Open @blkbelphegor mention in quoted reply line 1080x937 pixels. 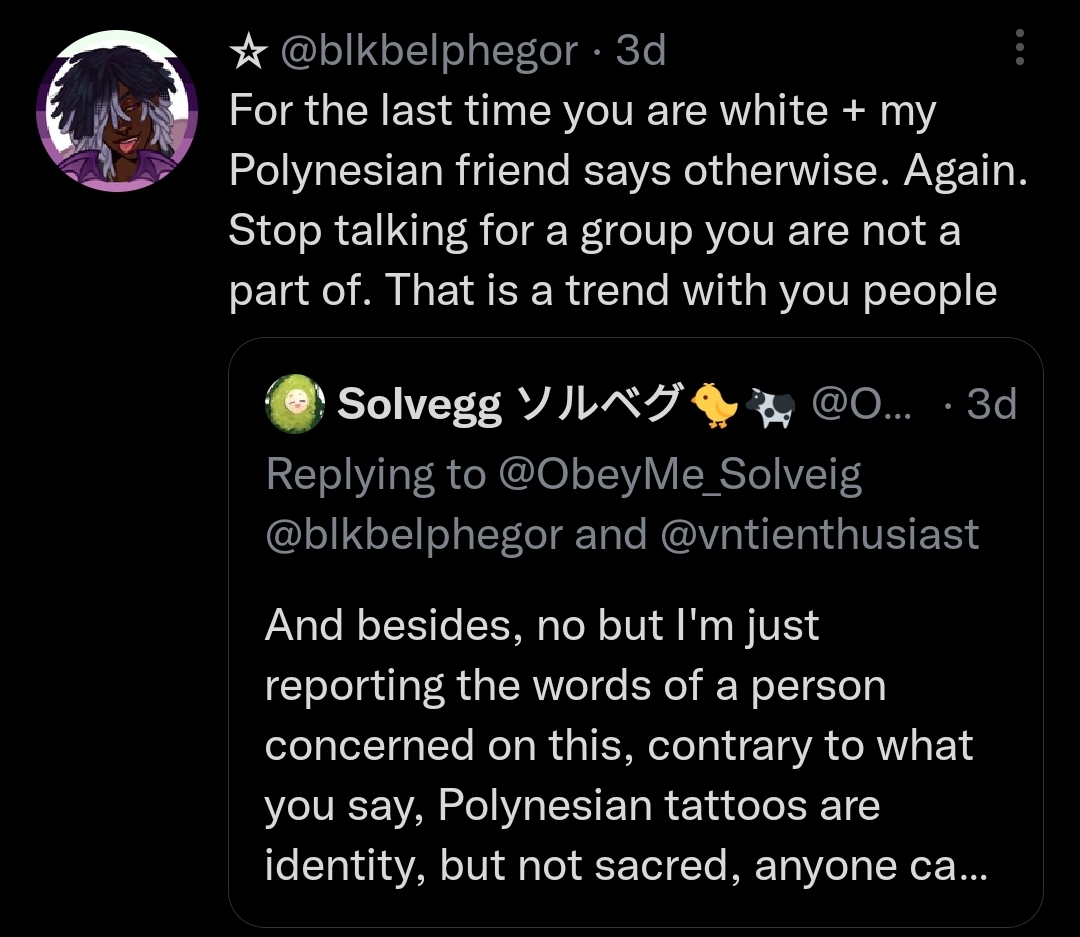[414, 535]
